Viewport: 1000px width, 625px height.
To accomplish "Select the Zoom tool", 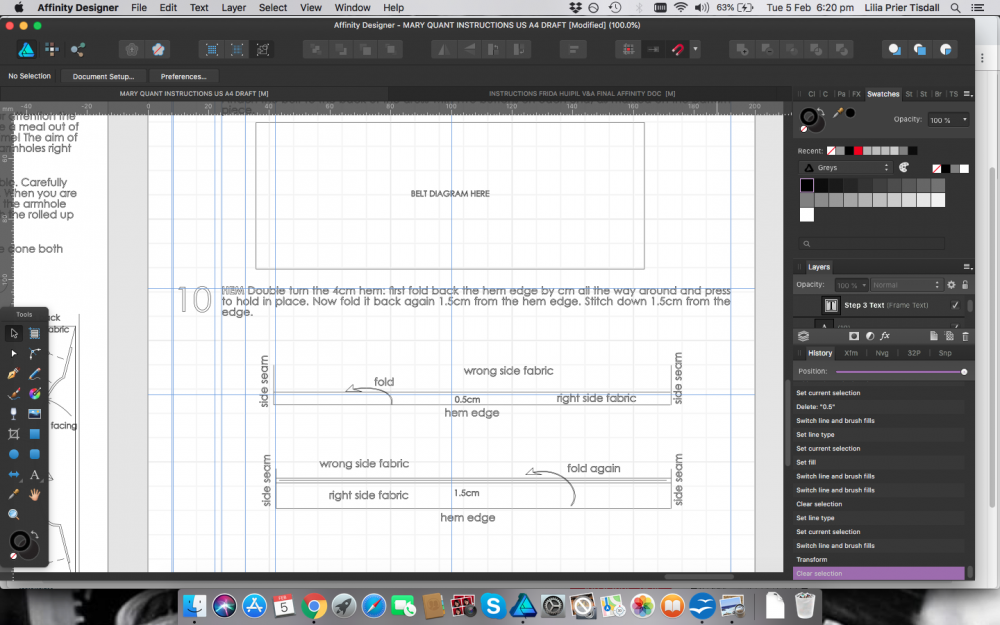I will (x=13, y=514).
